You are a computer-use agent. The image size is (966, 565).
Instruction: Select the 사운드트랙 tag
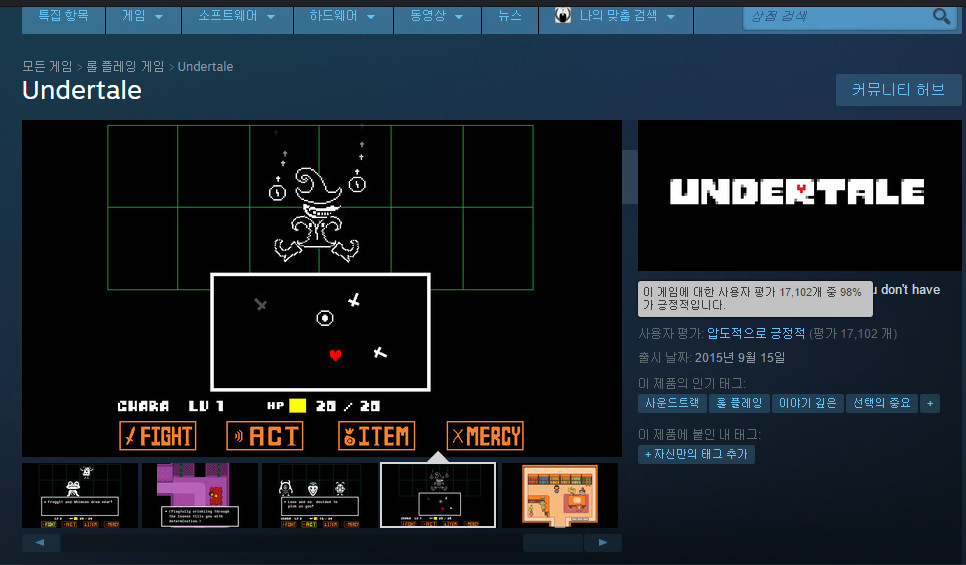[x=672, y=403]
